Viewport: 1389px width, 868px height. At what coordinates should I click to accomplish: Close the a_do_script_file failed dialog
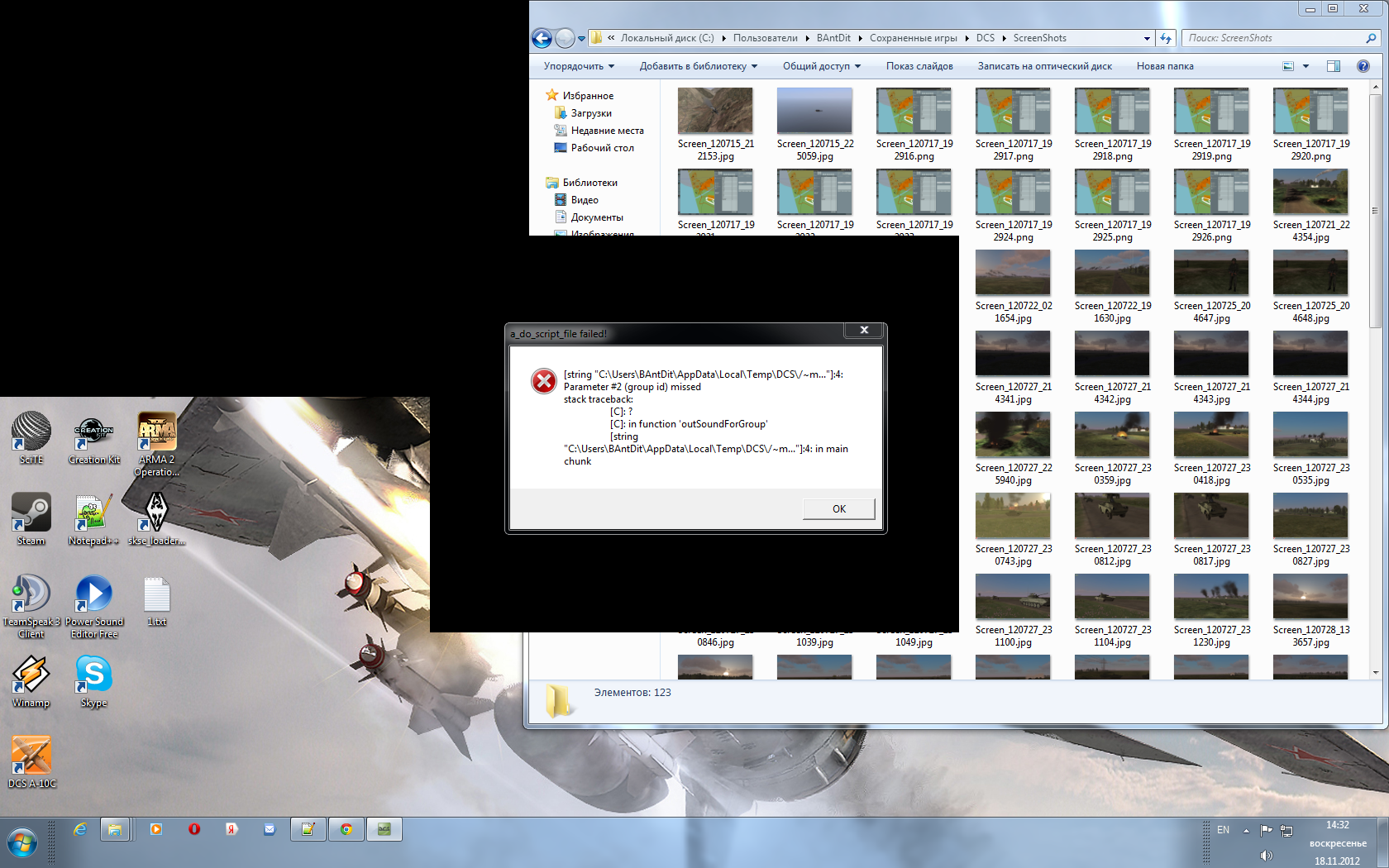coord(864,330)
